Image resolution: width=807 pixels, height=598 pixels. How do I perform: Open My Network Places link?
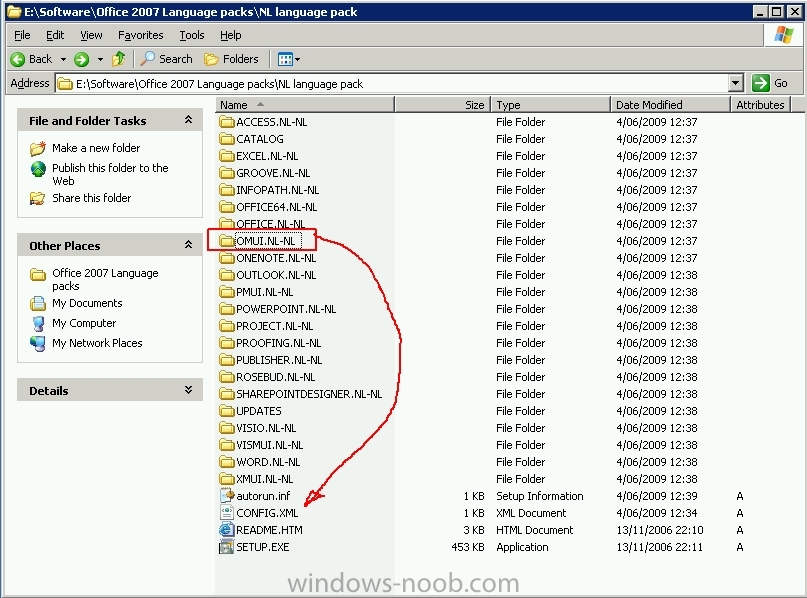pos(97,343)
